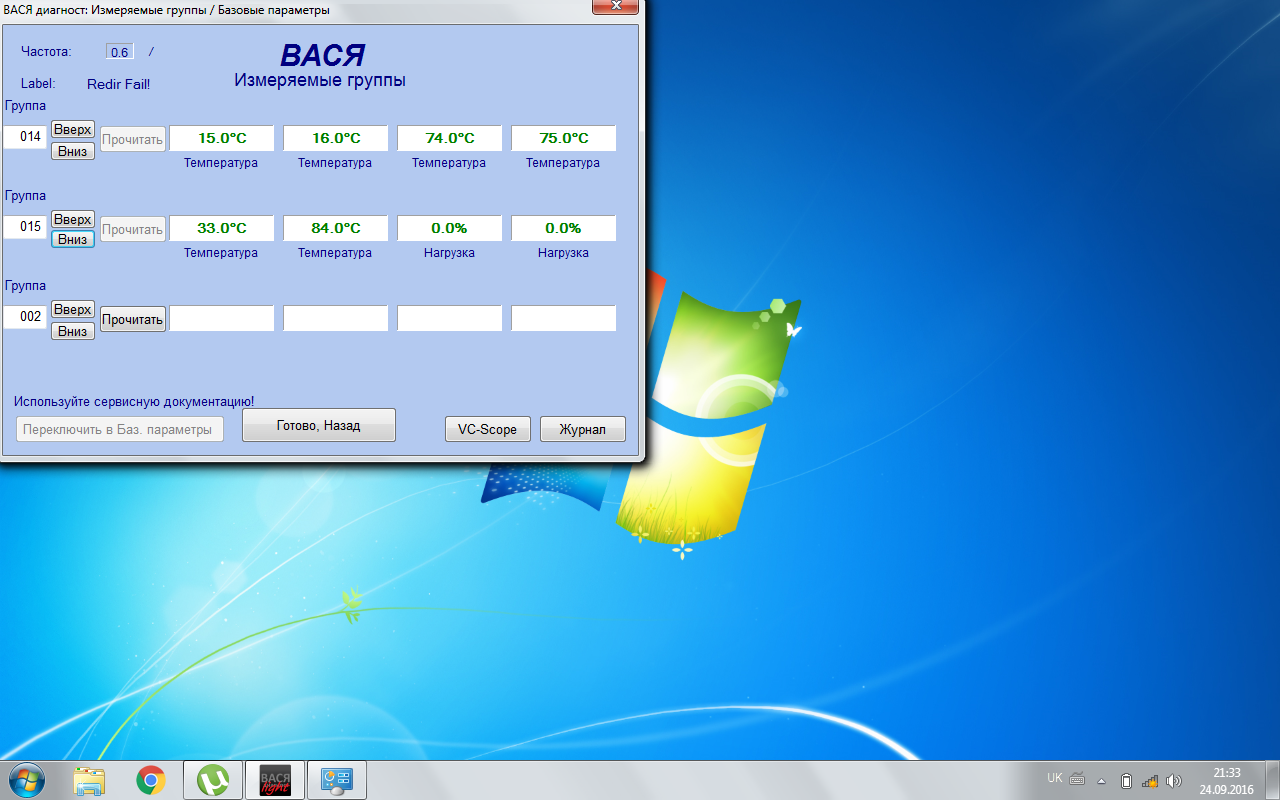Open the Windows Start menu
This screenshot has height=800, width=1280.
coord(26,780)
